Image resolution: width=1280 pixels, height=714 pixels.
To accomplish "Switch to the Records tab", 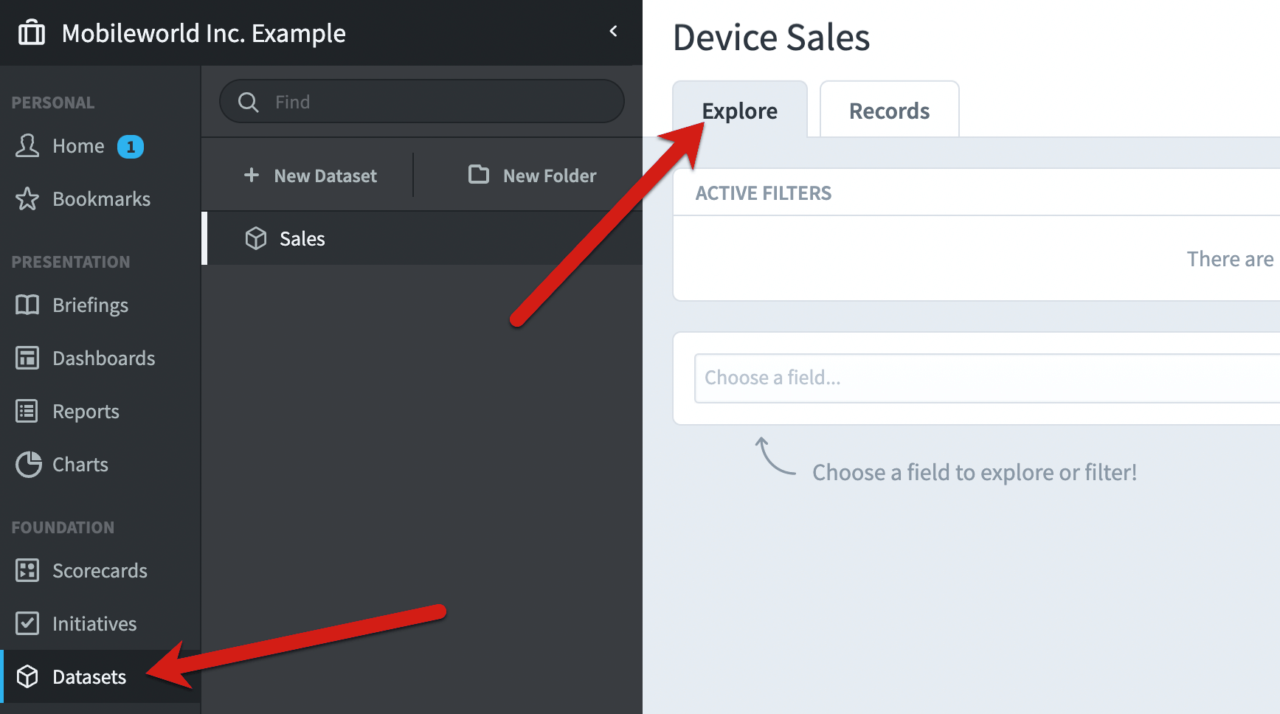I will click(889, 111).
